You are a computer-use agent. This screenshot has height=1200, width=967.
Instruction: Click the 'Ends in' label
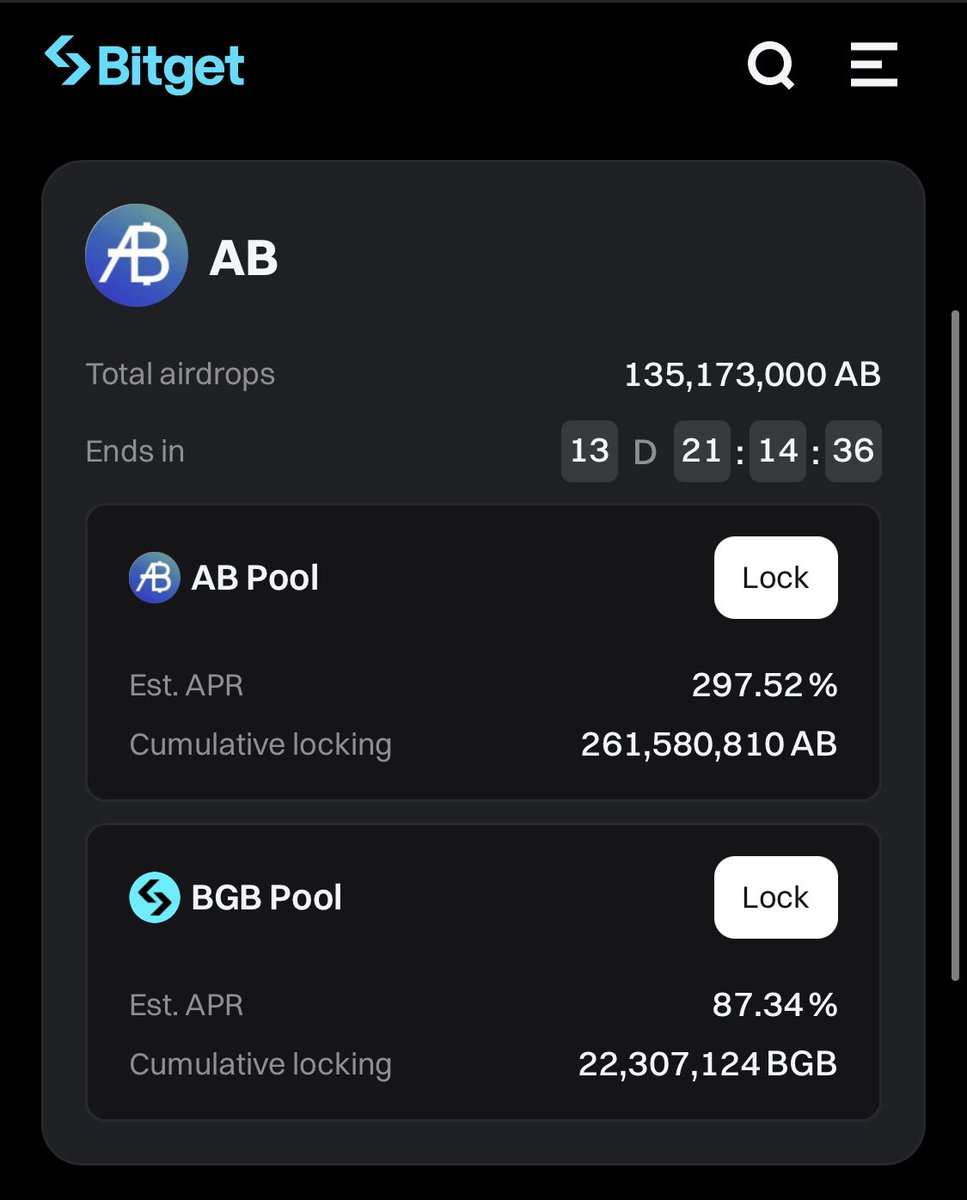tap(135, 451)
